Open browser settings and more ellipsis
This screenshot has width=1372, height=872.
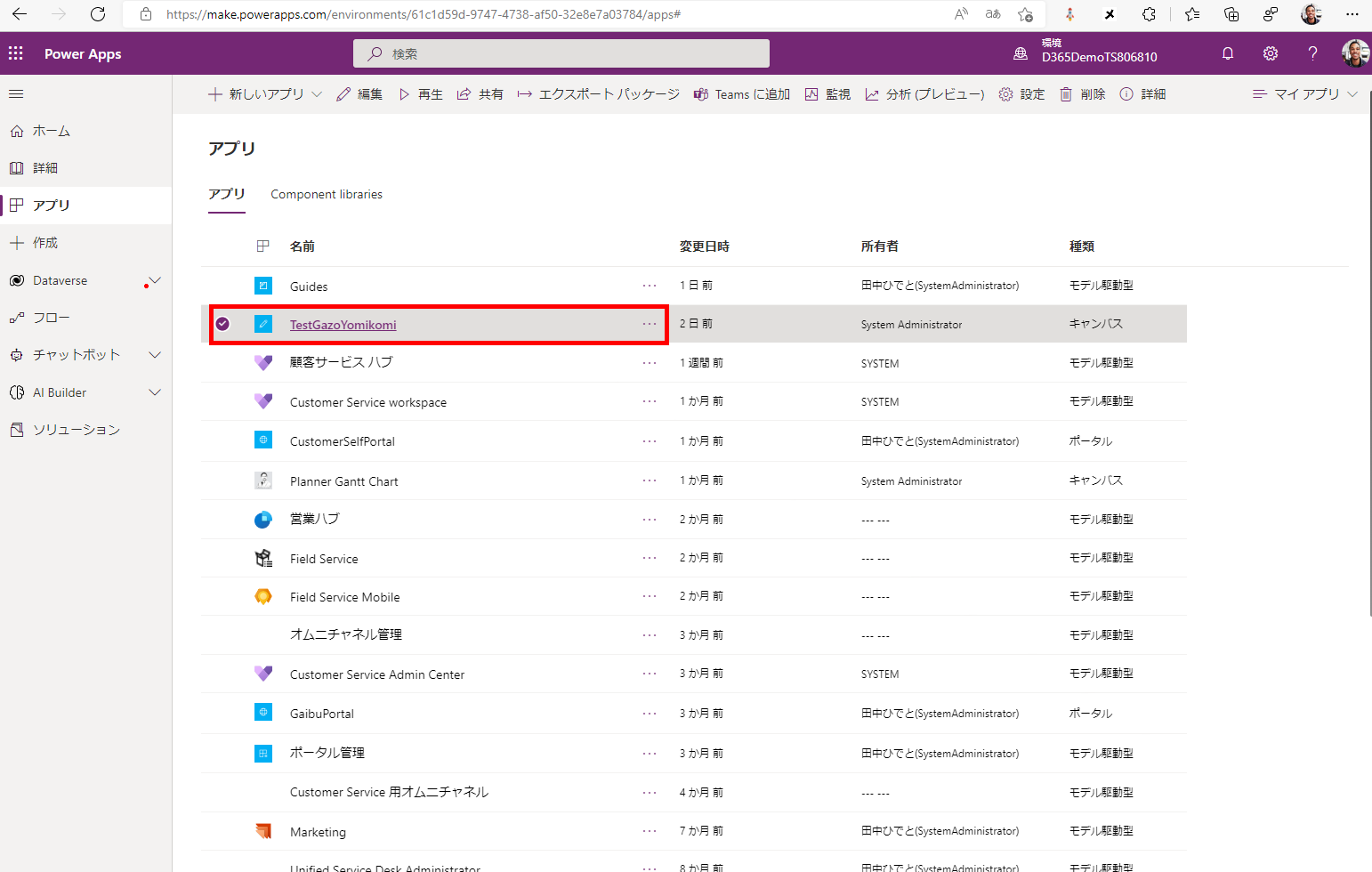pyautogui.click(x=1352, y=14)
